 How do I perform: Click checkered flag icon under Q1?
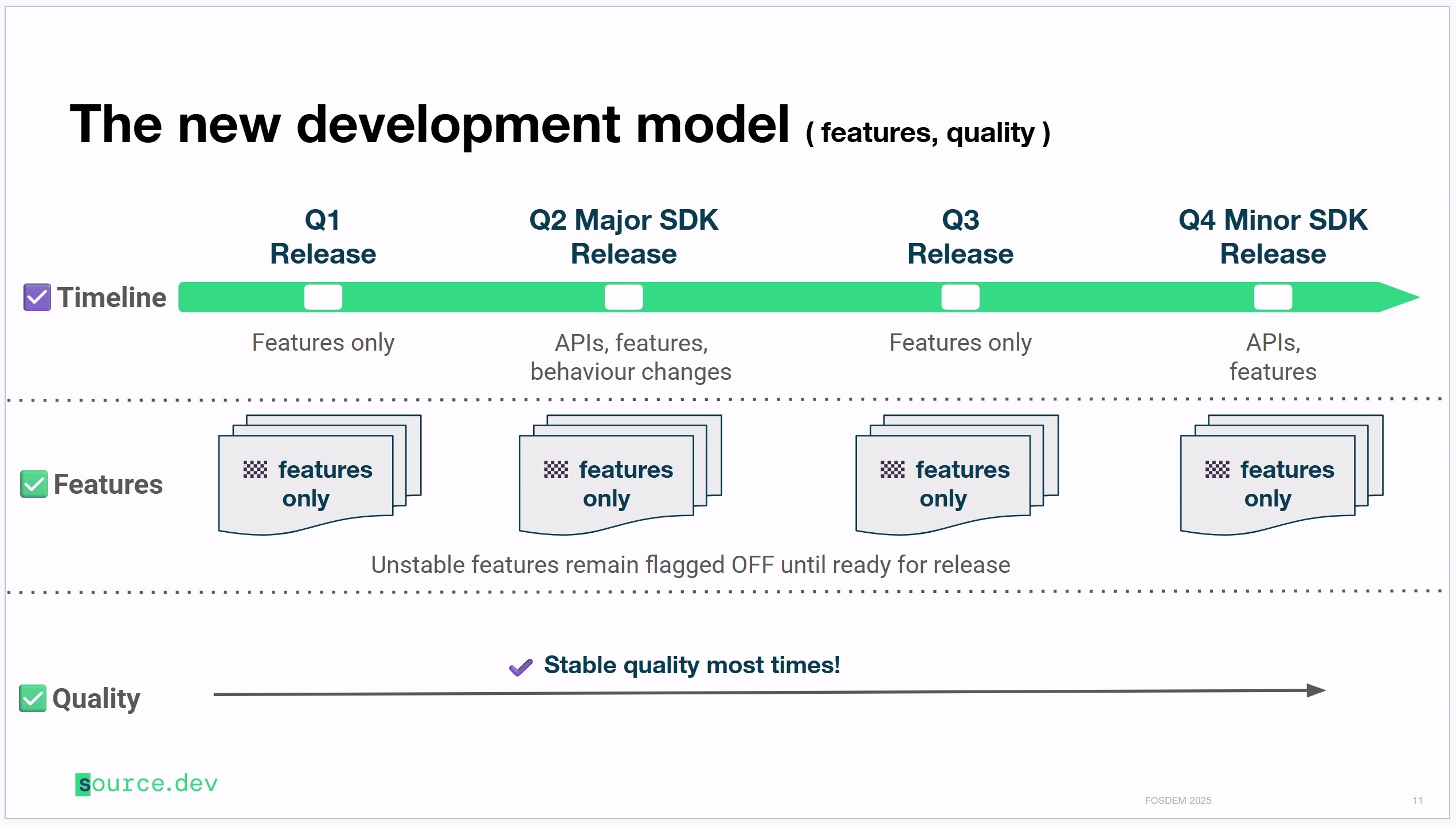tap(255, 470)
